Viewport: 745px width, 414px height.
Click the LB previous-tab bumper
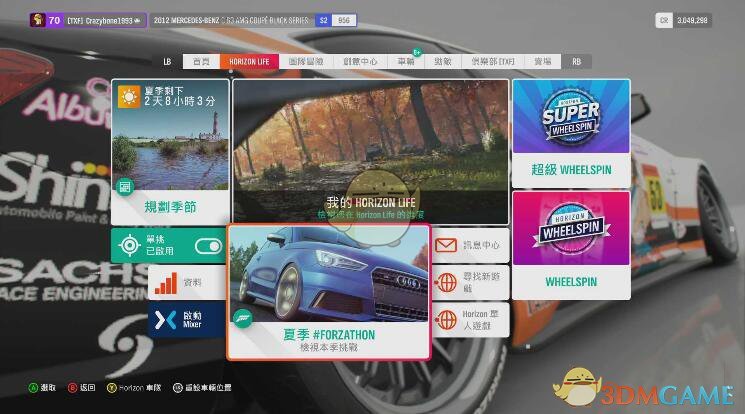(167, 62)
